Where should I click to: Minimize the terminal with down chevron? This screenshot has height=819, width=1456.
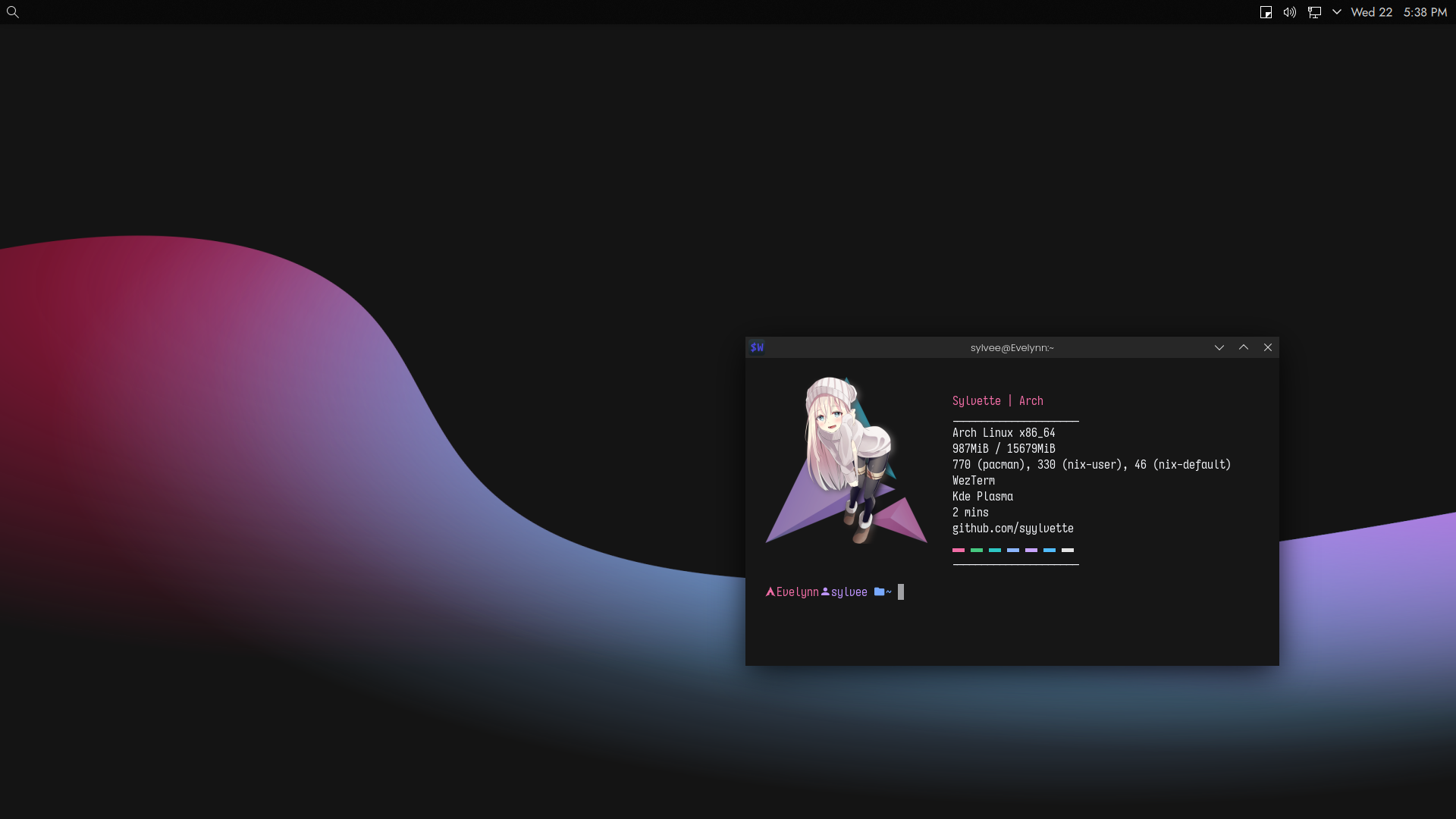[x=1219, y=347]
